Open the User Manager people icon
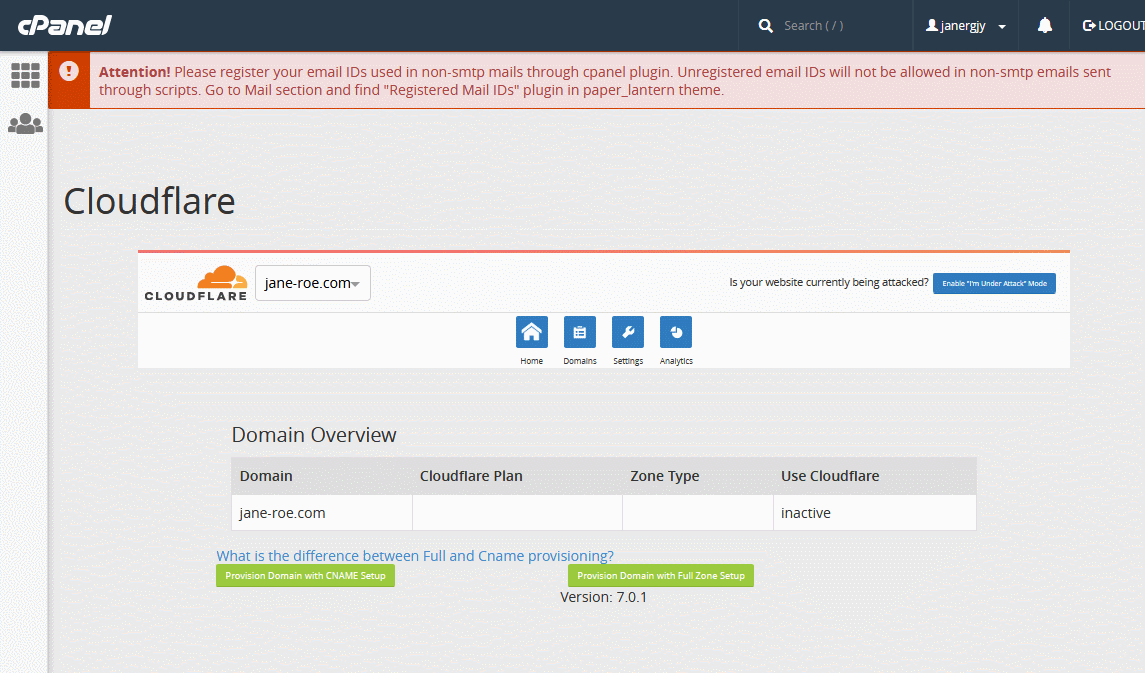The height and width of the screenshot is (673, 1145). [x=26, y=123]
